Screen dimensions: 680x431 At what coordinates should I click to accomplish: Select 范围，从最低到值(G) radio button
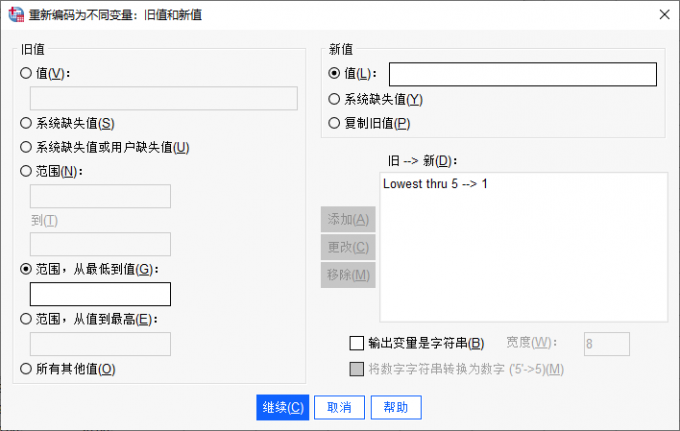point(26,269)
